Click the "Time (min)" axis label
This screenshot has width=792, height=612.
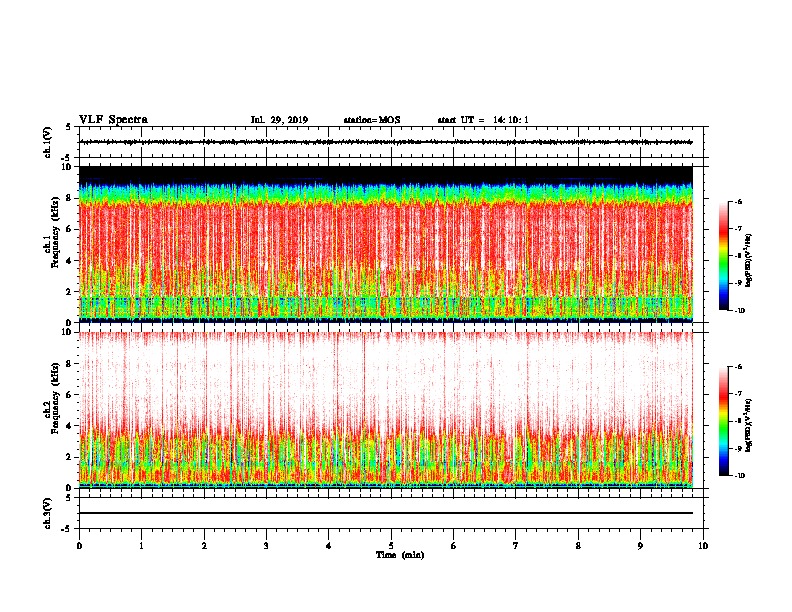[x=400, y=555]
